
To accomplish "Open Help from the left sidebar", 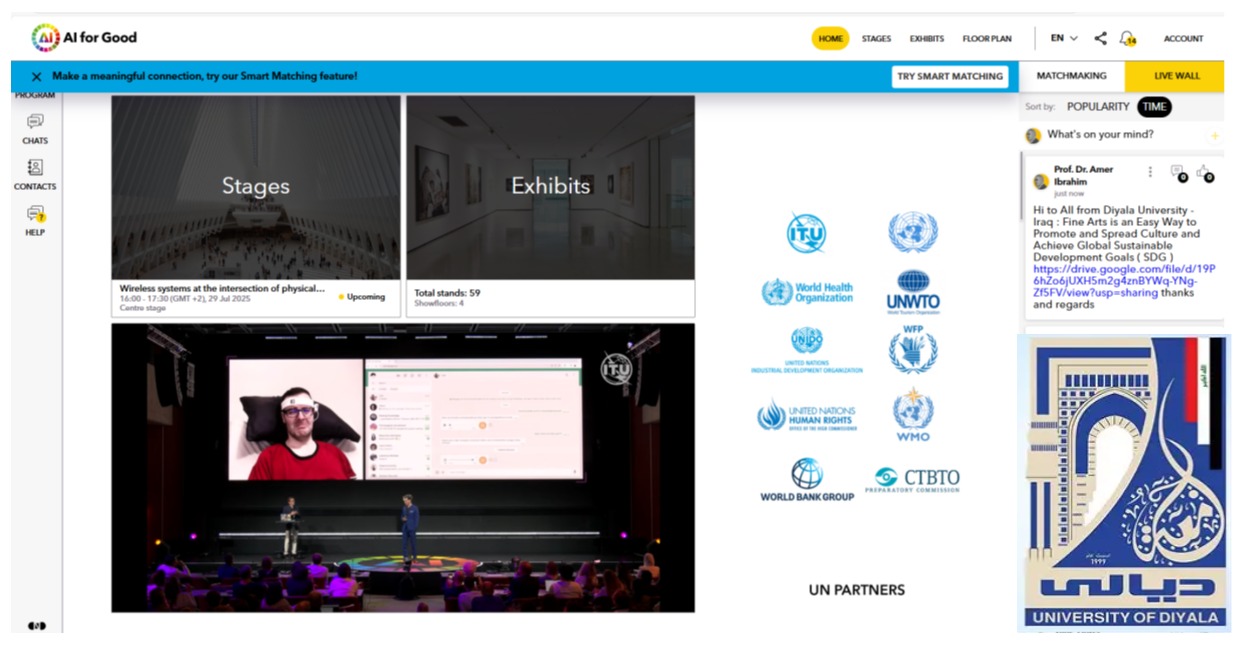I will pyautogui.click(x=35, y=220).
